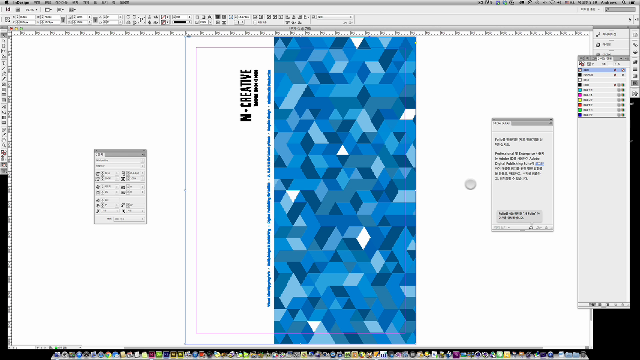The height and width of the screenshot is (360, 640).
Task: Open the Arrange Documents menu
Action: click(x=73, y=9)
